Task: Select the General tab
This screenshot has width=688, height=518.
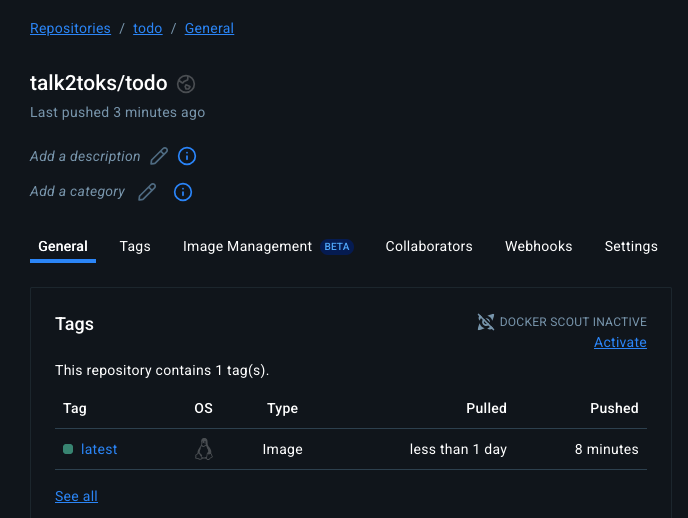Action: pyautogui.click(x=63, y=246)
